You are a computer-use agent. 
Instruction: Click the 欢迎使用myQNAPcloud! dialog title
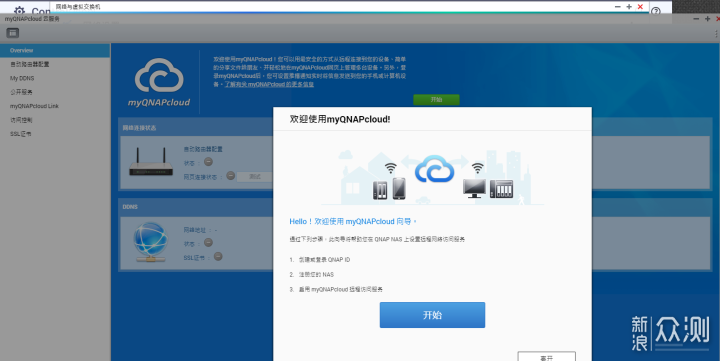pos(340,119)
